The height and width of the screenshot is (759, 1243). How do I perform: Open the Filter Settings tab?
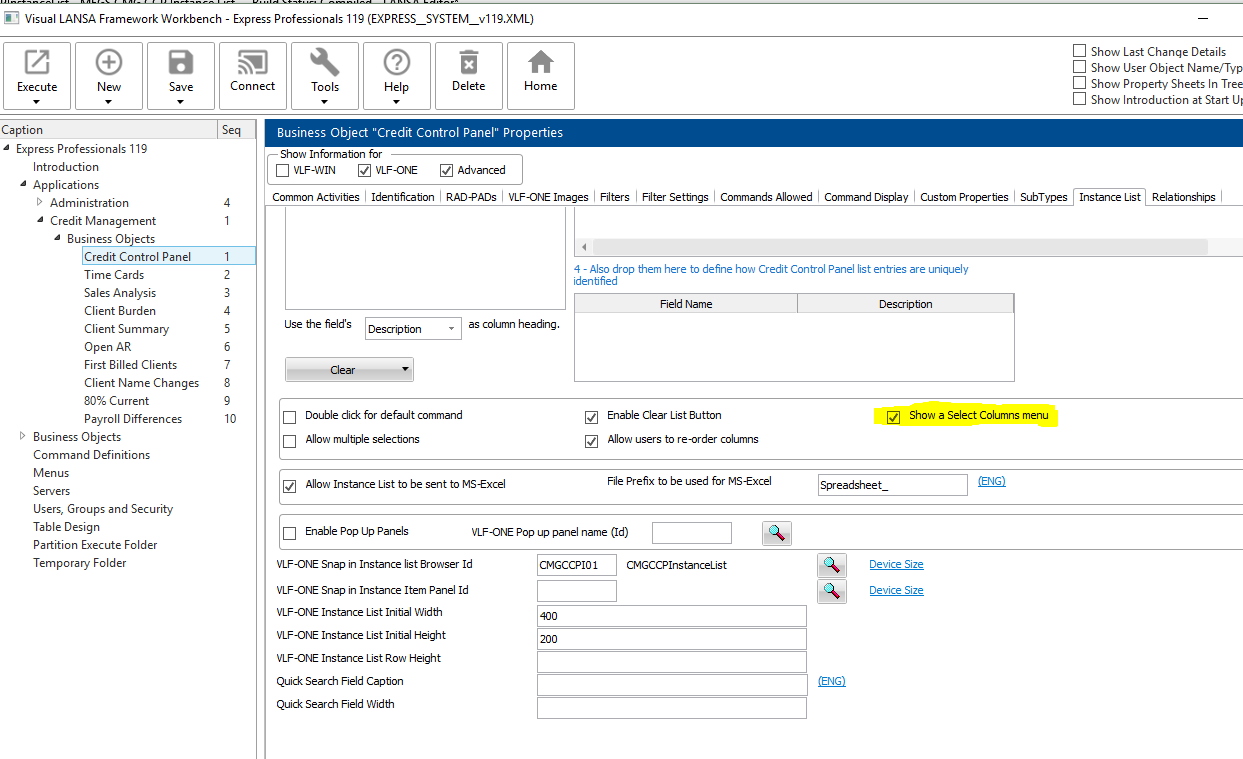675,197
